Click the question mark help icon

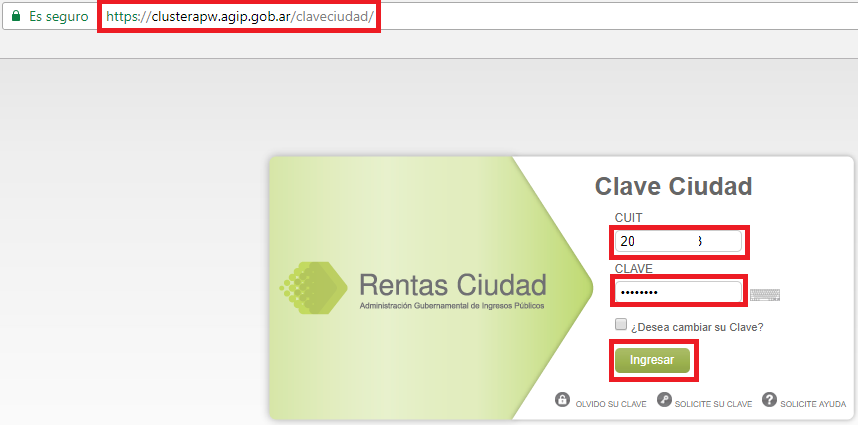click(769, 400)
